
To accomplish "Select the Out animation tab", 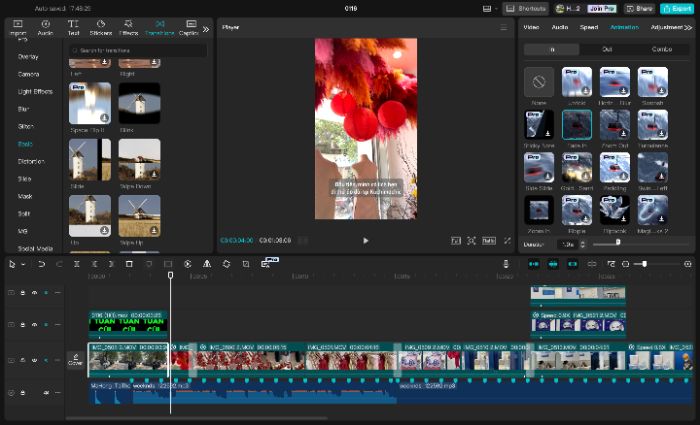I will 607,49.
